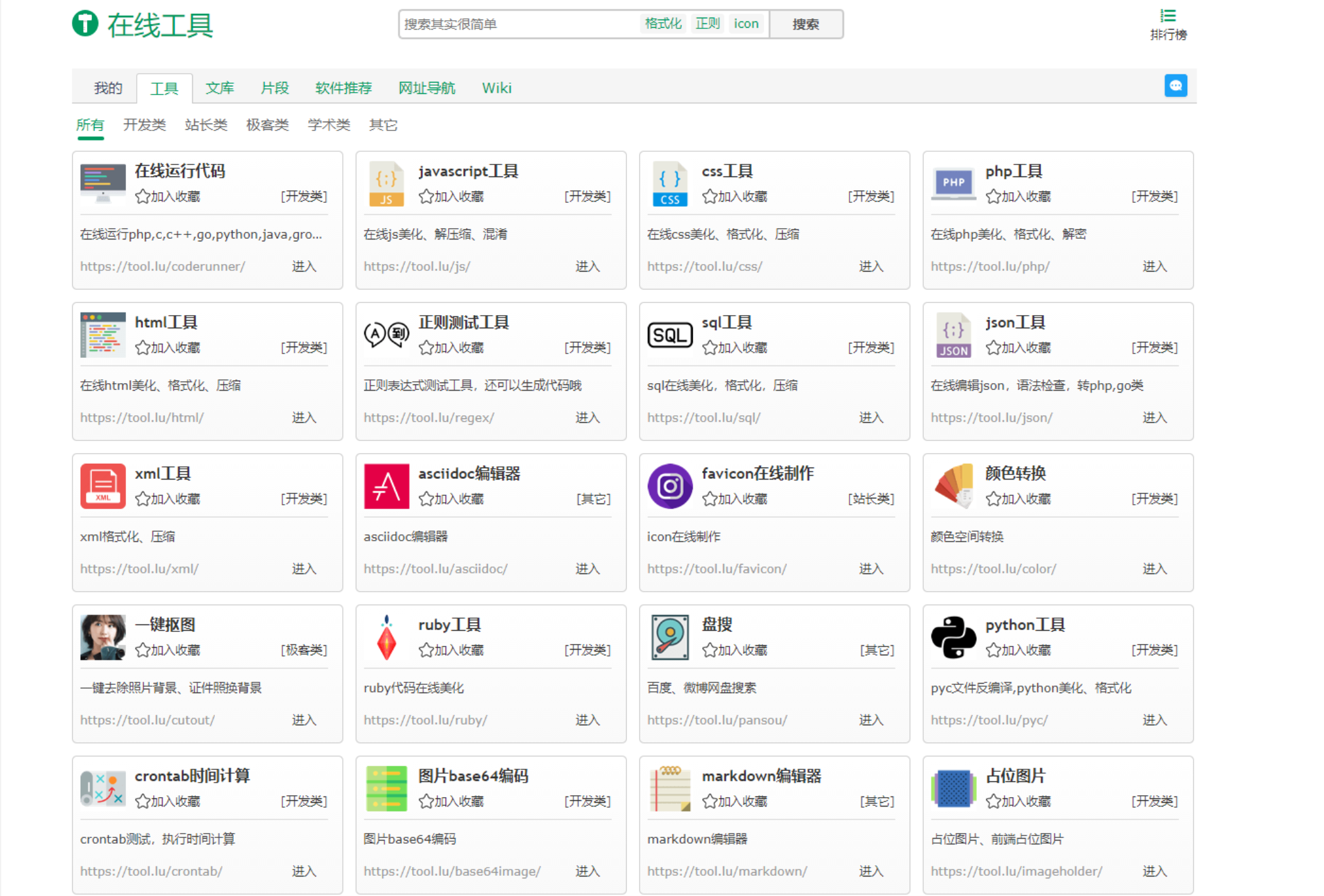The height and width of the screenshot is (896, 1324).
Task: Click the markdown编辑器 notepad icon
Action: click(670, 788)
